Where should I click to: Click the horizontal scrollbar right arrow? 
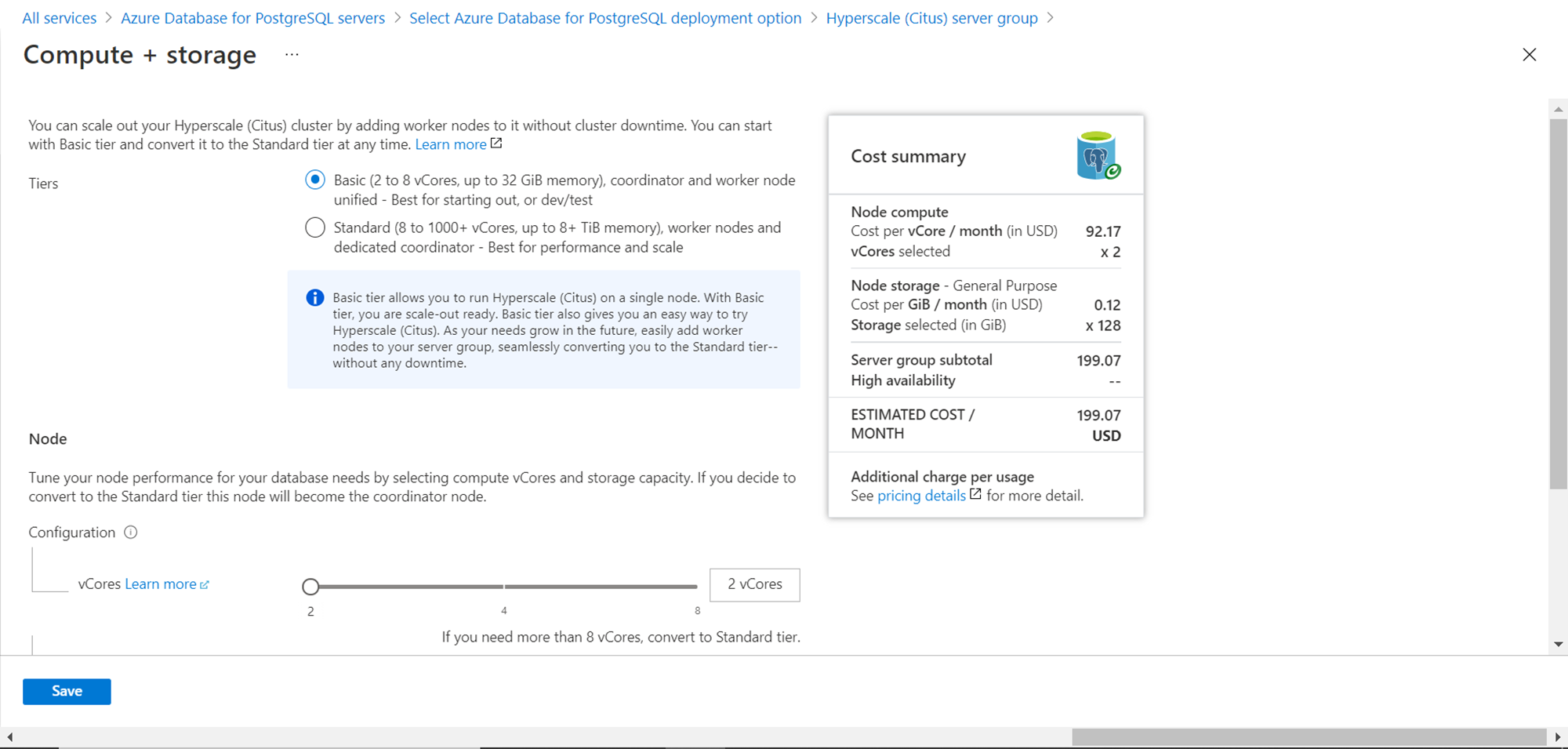click(1558, 737)
